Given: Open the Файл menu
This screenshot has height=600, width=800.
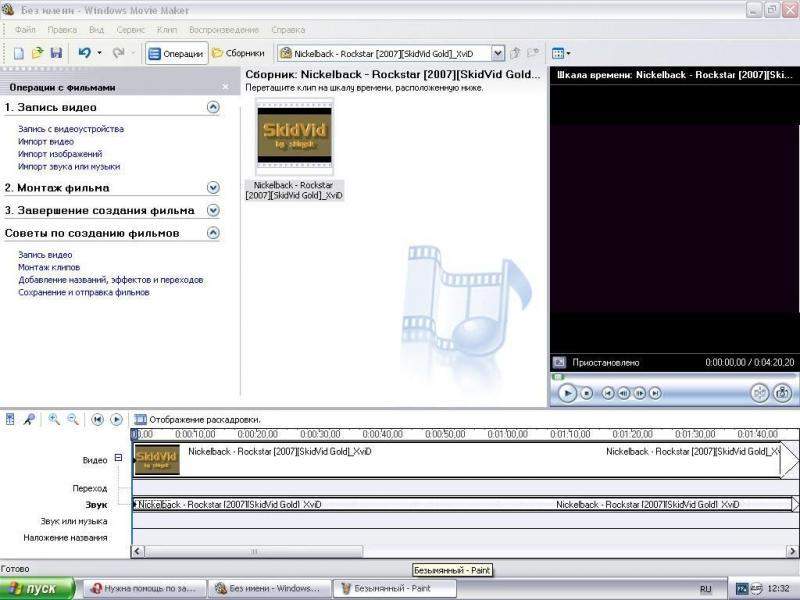Looking at the screenshot, I should (25, 30).
